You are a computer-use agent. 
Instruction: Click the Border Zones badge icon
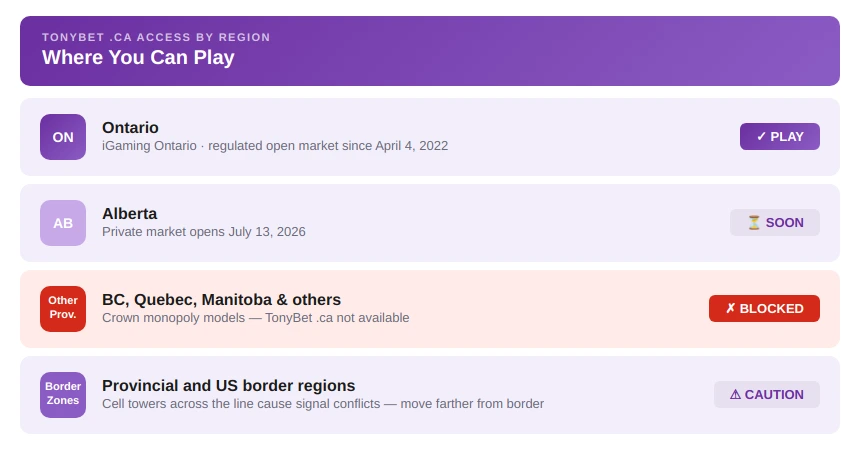[63, 395]
